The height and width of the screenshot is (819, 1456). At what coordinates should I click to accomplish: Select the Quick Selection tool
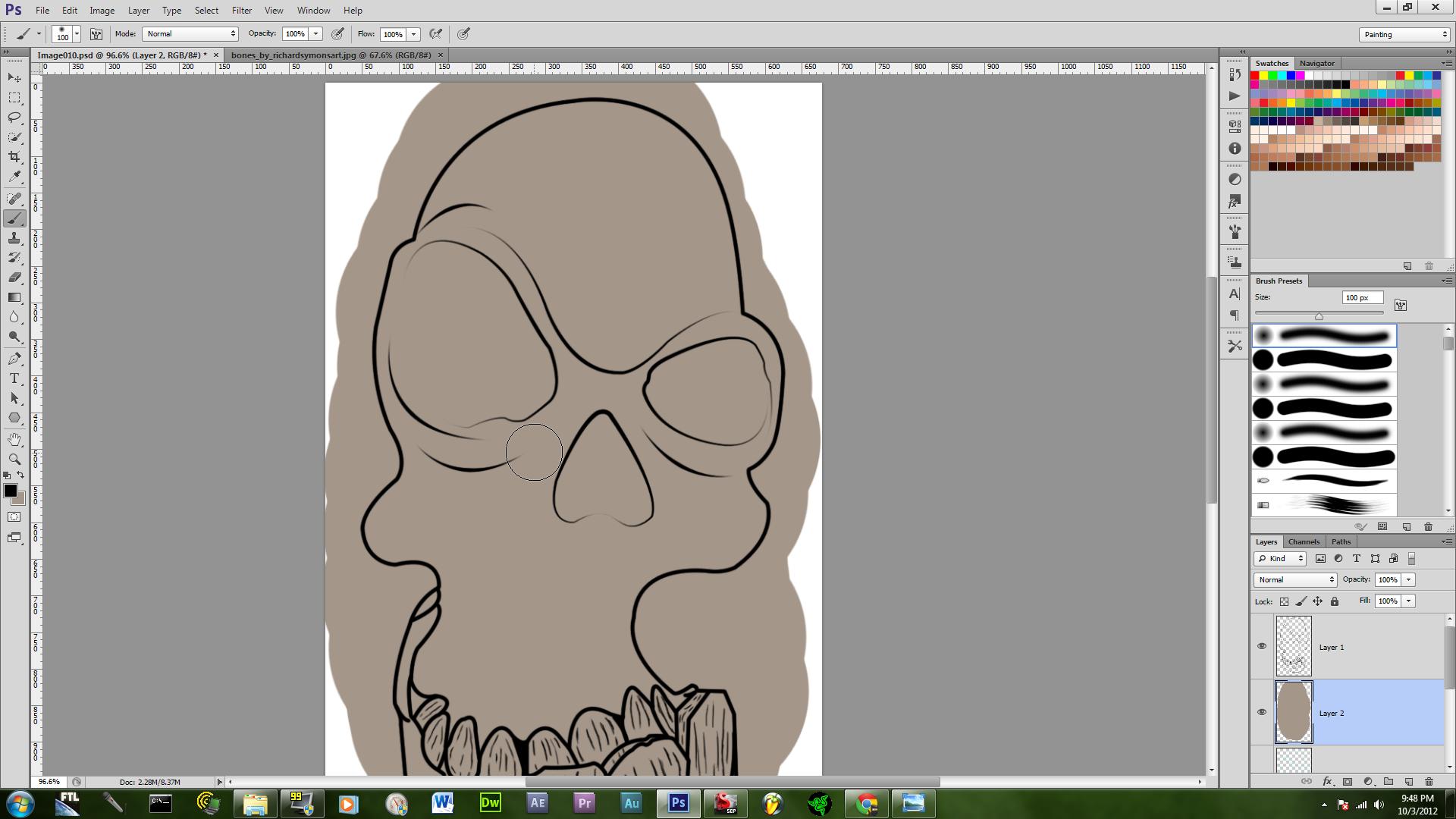(14, 137)
